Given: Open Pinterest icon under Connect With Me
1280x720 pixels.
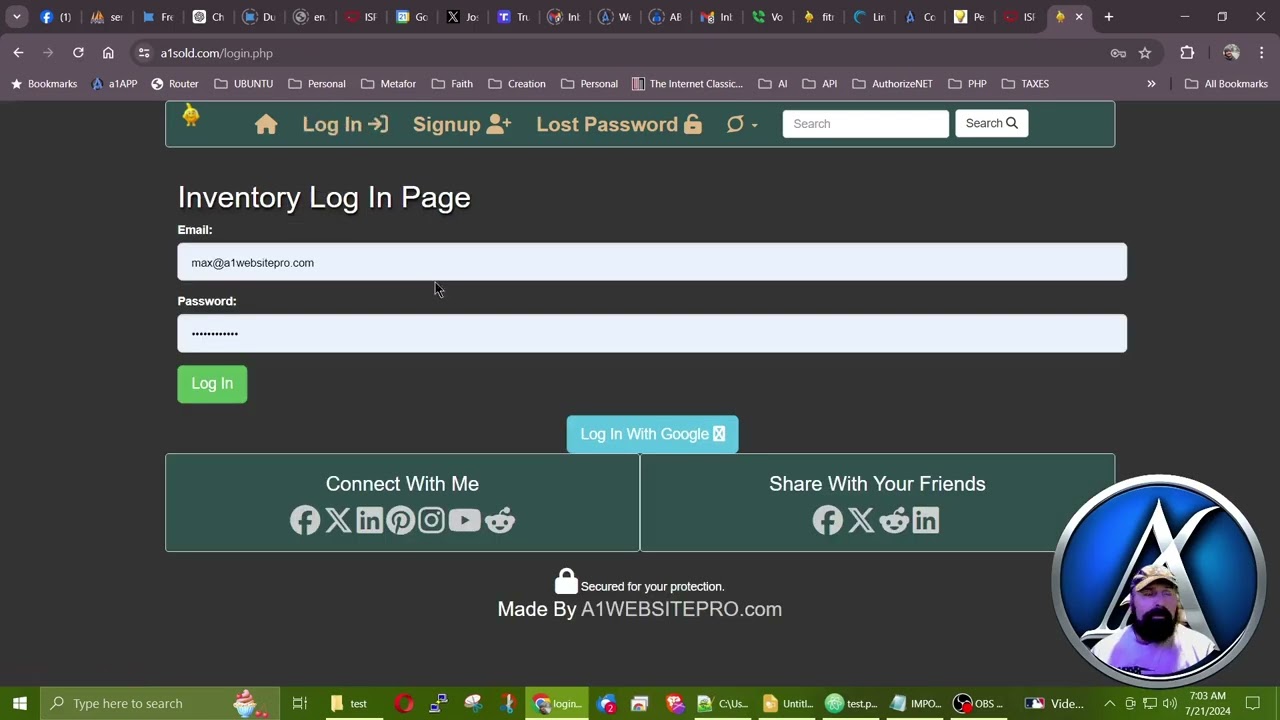Looking at the screenshot, I should 401,520.
